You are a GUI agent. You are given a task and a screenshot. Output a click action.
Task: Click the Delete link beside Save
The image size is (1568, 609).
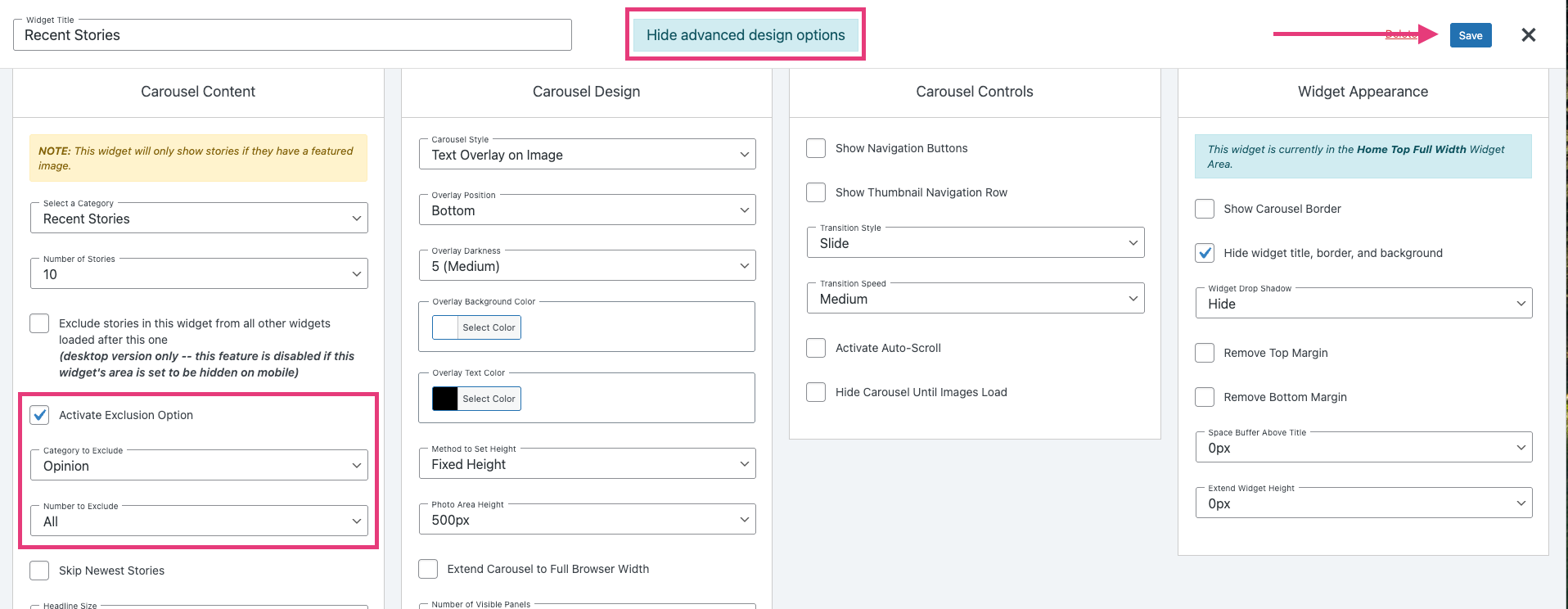click(x=1401, y=34)
